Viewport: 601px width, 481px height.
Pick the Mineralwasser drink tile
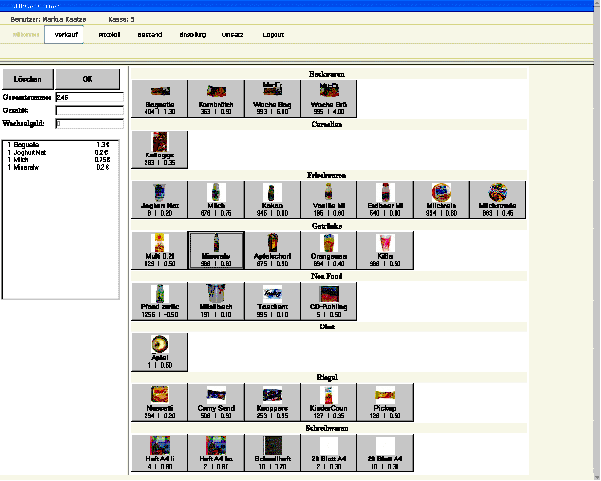point(216,248)
